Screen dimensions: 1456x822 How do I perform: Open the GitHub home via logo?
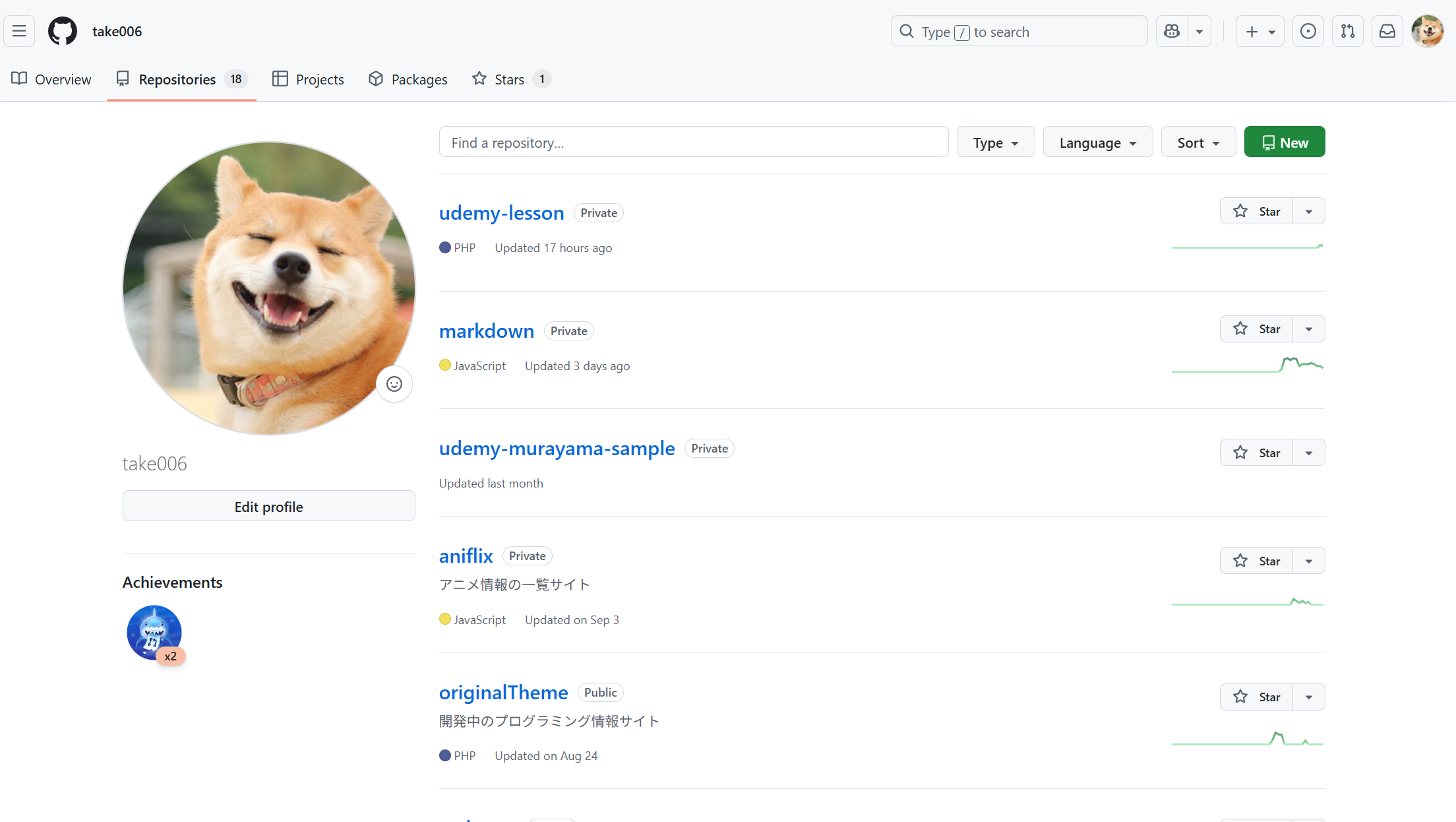62,30
